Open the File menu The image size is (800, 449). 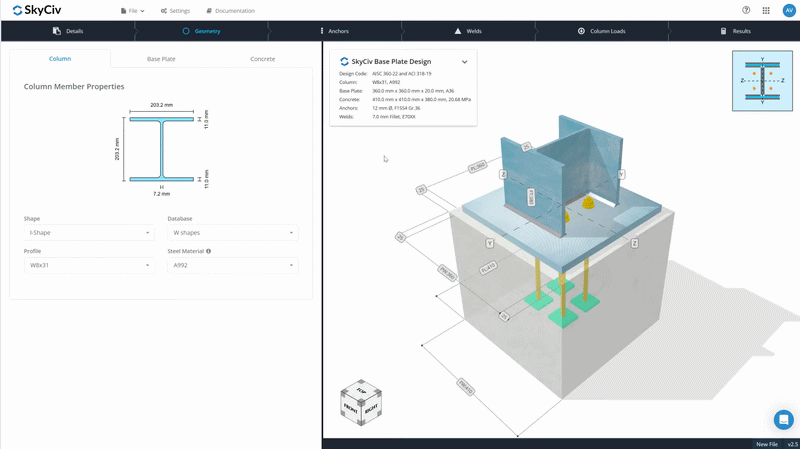pyautogui.click(x=133, y=11)
